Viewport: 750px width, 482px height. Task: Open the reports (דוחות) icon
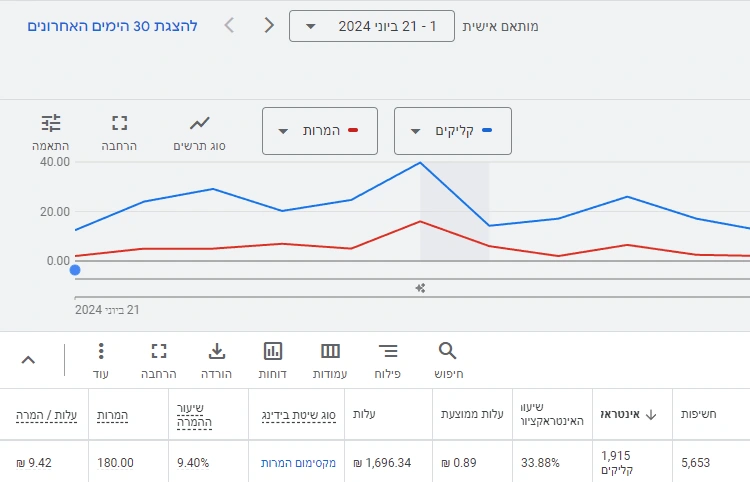click(x=273, y=351)
